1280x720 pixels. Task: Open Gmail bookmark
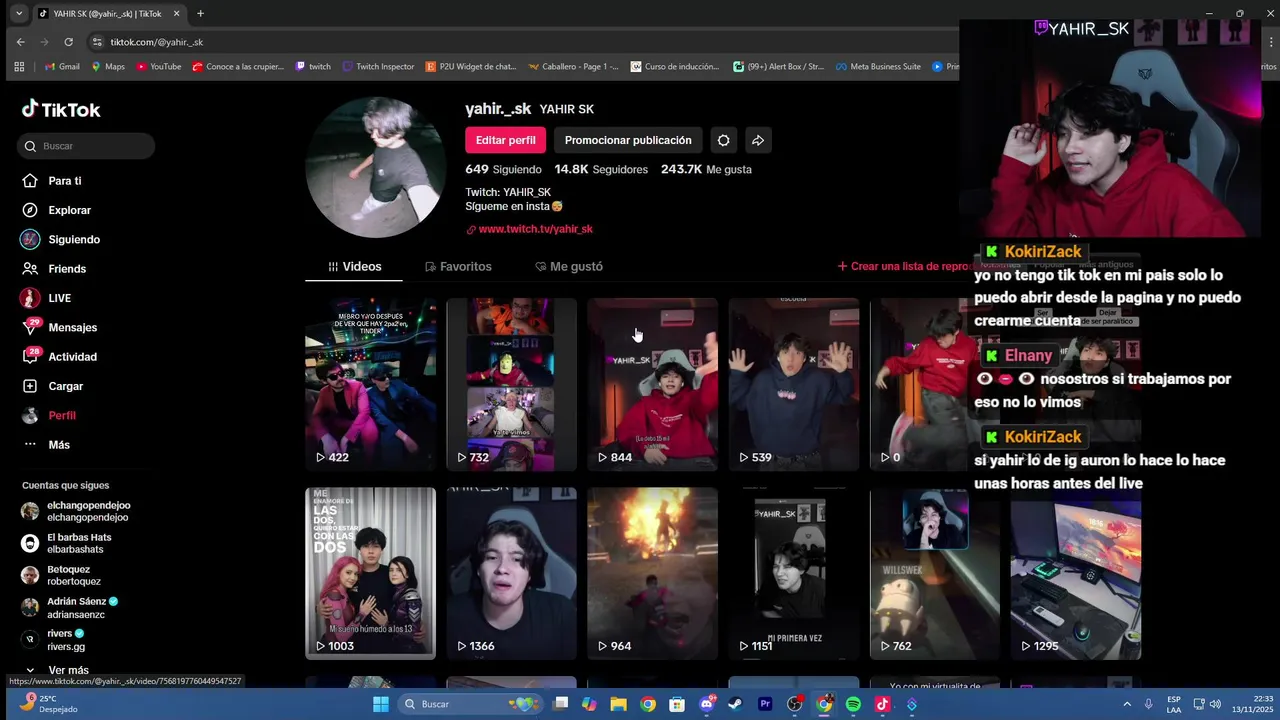(62, 67)
